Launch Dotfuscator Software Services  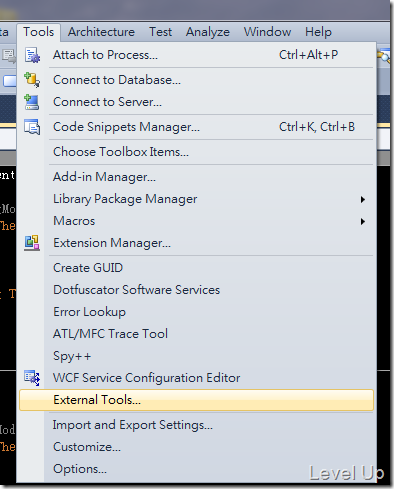pos(197,290)
